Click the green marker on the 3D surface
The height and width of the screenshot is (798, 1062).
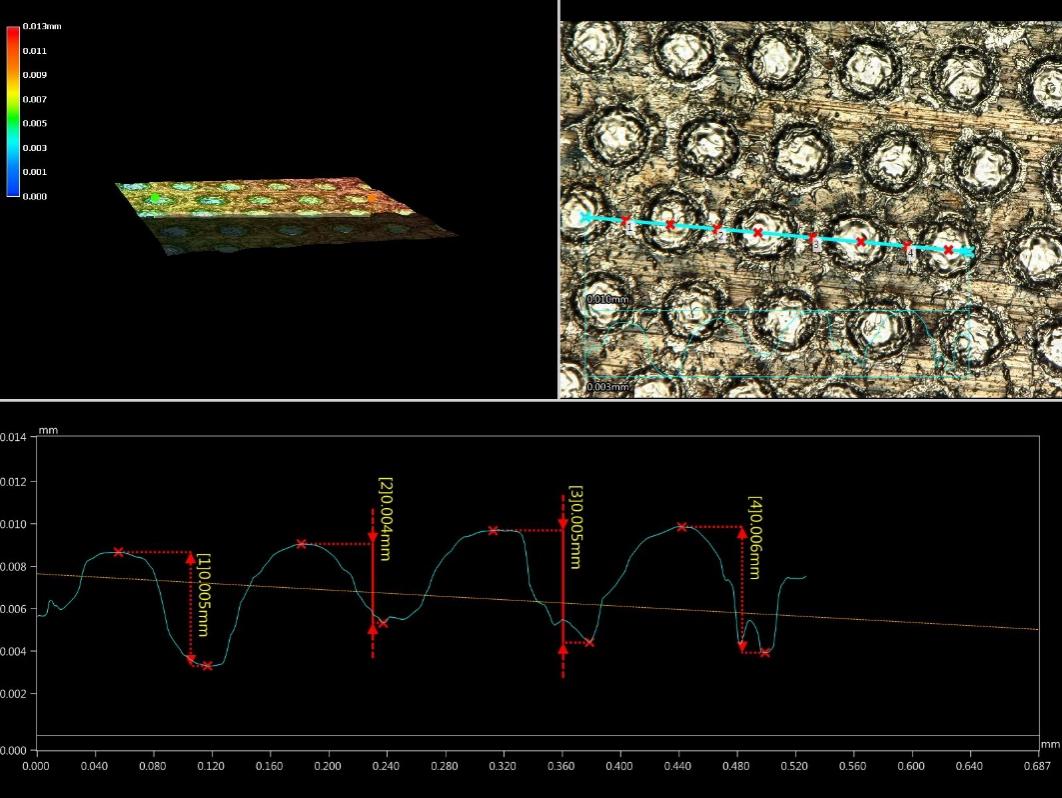click(155, 199)
